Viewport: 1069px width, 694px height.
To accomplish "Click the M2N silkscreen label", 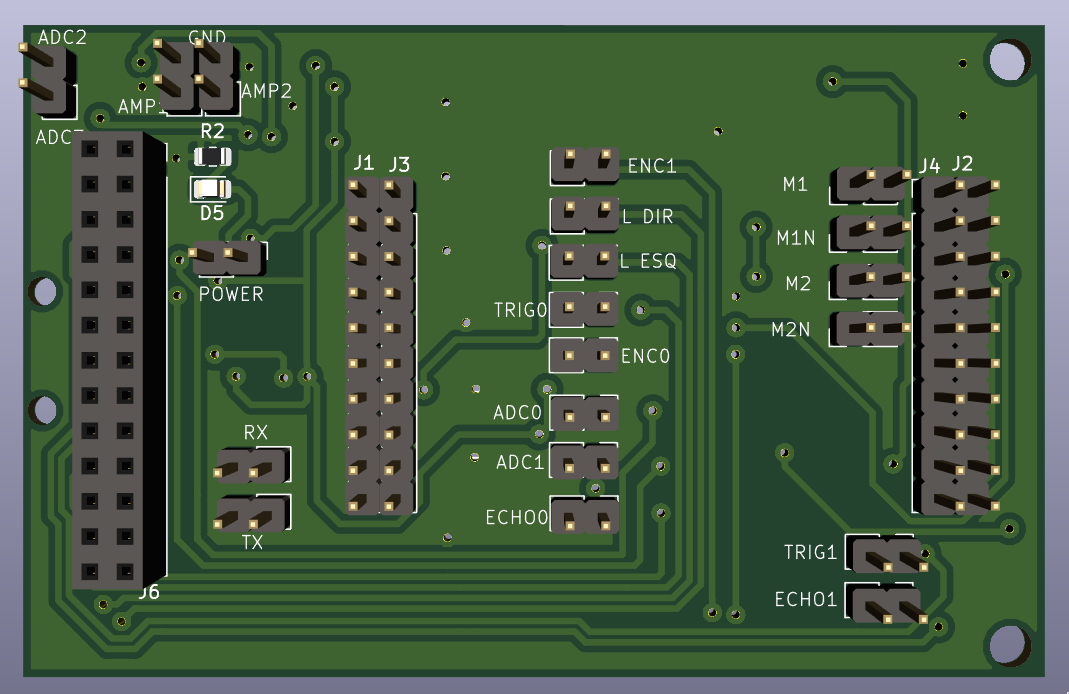I will click(x=791, y=330).
